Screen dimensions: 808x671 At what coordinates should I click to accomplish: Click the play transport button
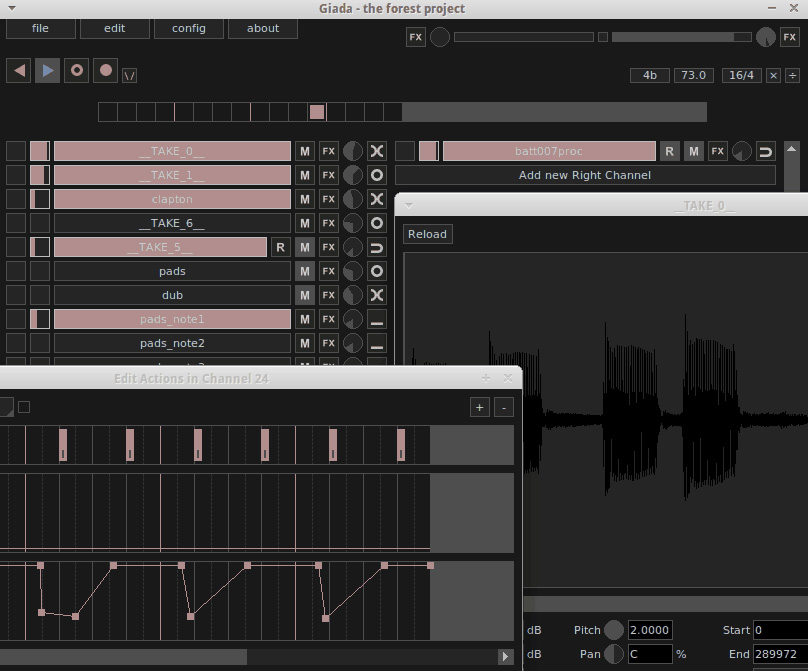click(47, 71)
